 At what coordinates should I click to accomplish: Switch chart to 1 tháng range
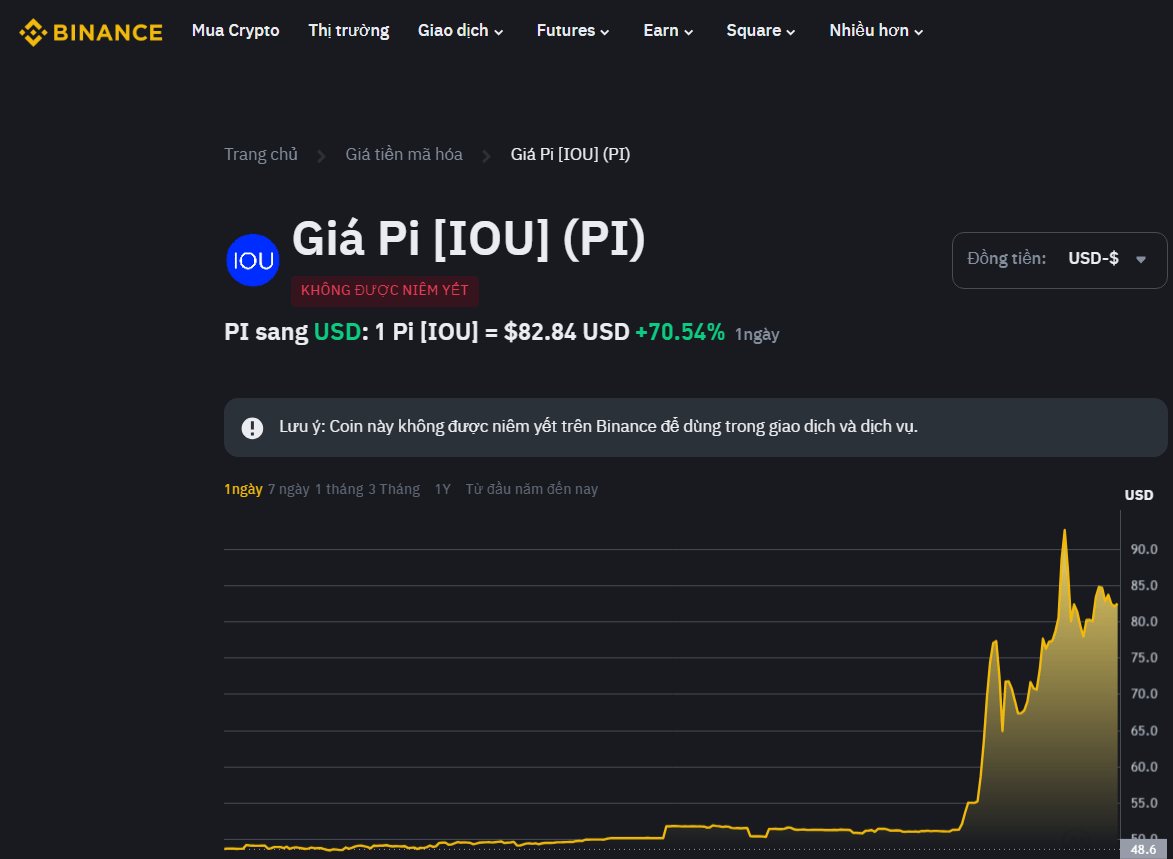coord(339,489)
